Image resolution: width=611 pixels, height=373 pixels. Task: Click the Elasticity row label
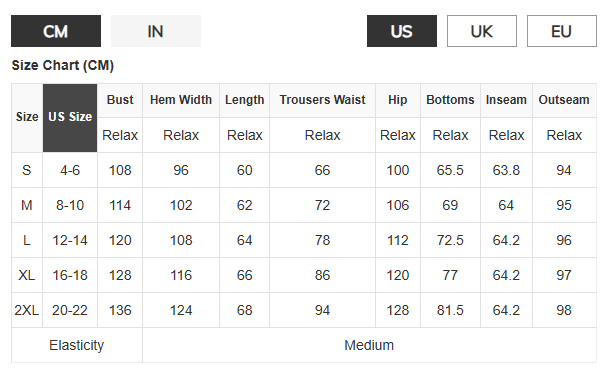77,345
